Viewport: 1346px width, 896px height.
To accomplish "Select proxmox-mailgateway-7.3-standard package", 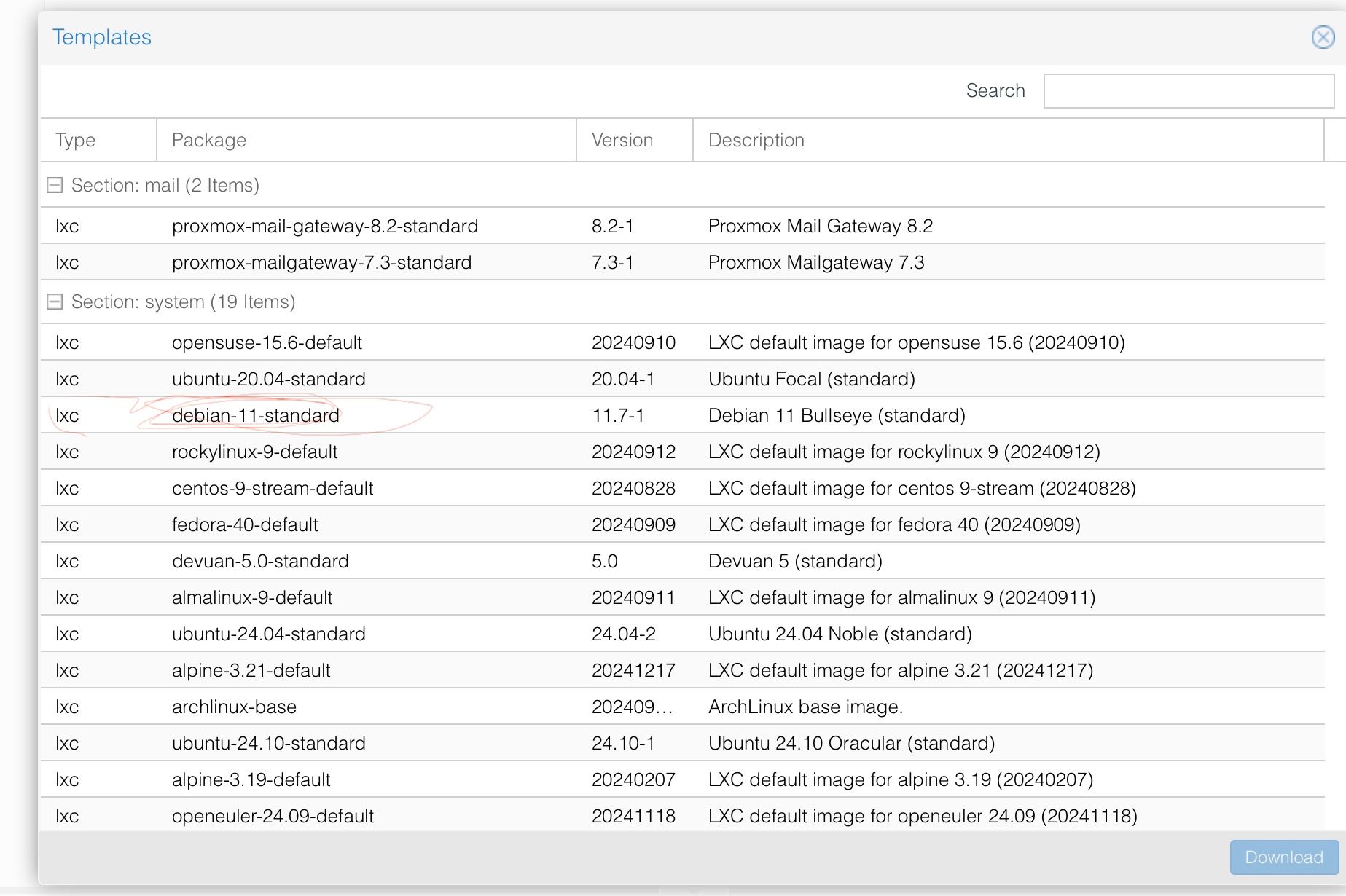I will click(x=321, y=262).
